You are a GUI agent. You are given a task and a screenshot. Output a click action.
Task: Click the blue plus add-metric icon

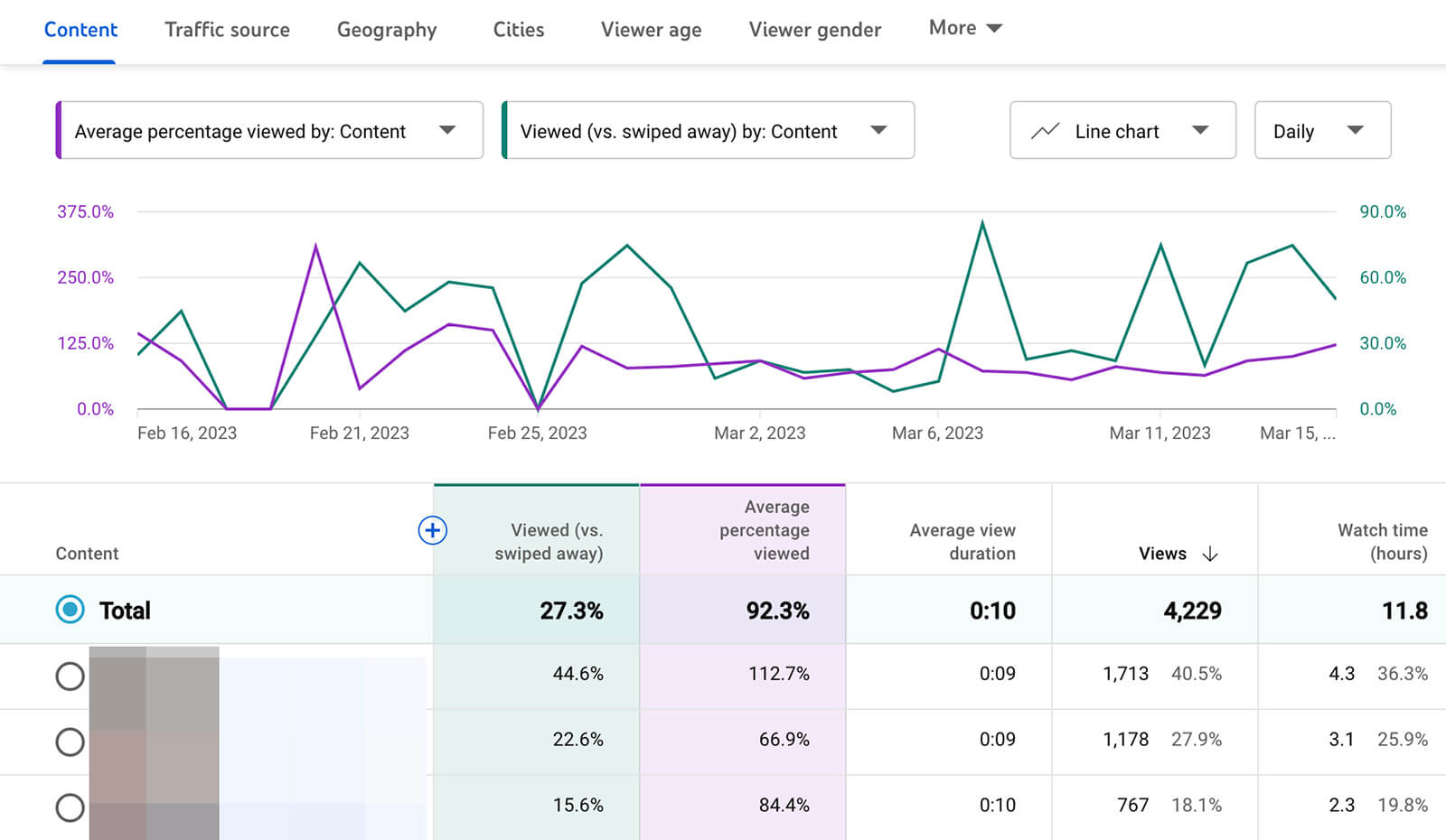(433, 530)
